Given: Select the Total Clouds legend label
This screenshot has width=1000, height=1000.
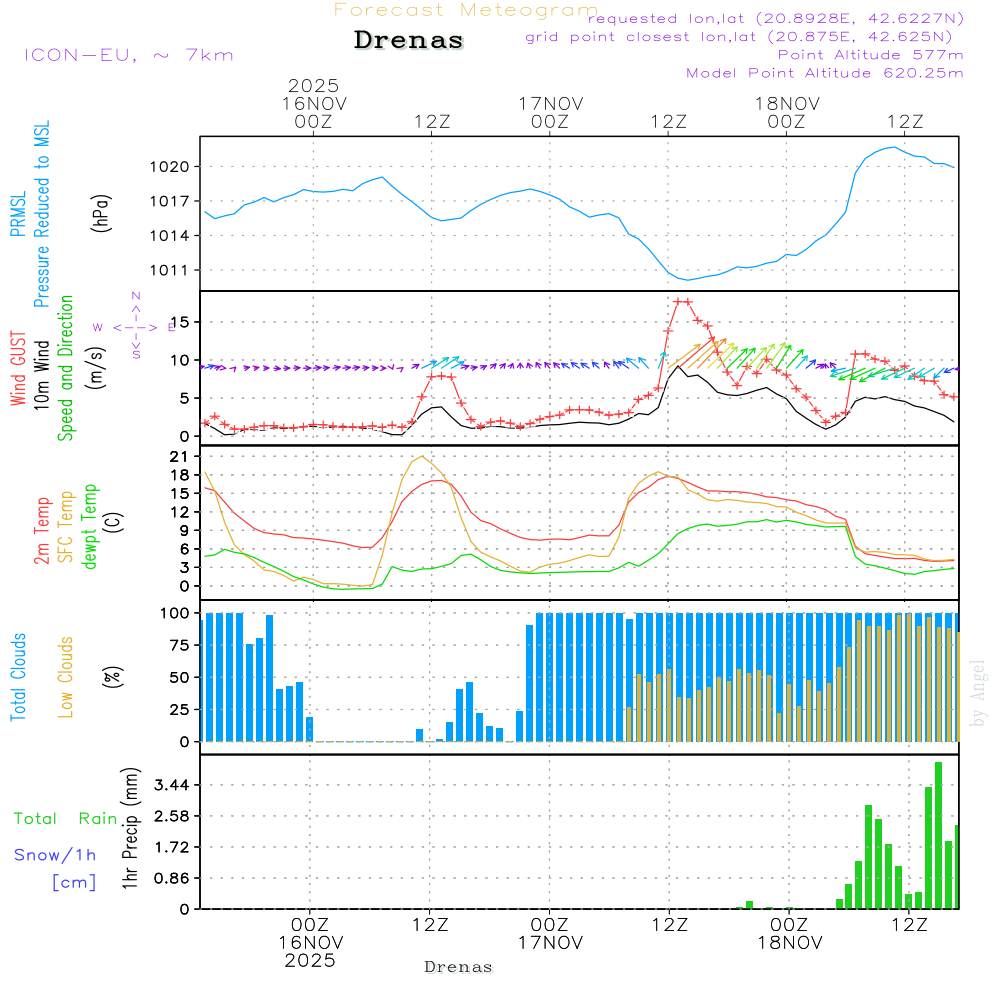Looking at the screenshot, I should click(17, 677).
